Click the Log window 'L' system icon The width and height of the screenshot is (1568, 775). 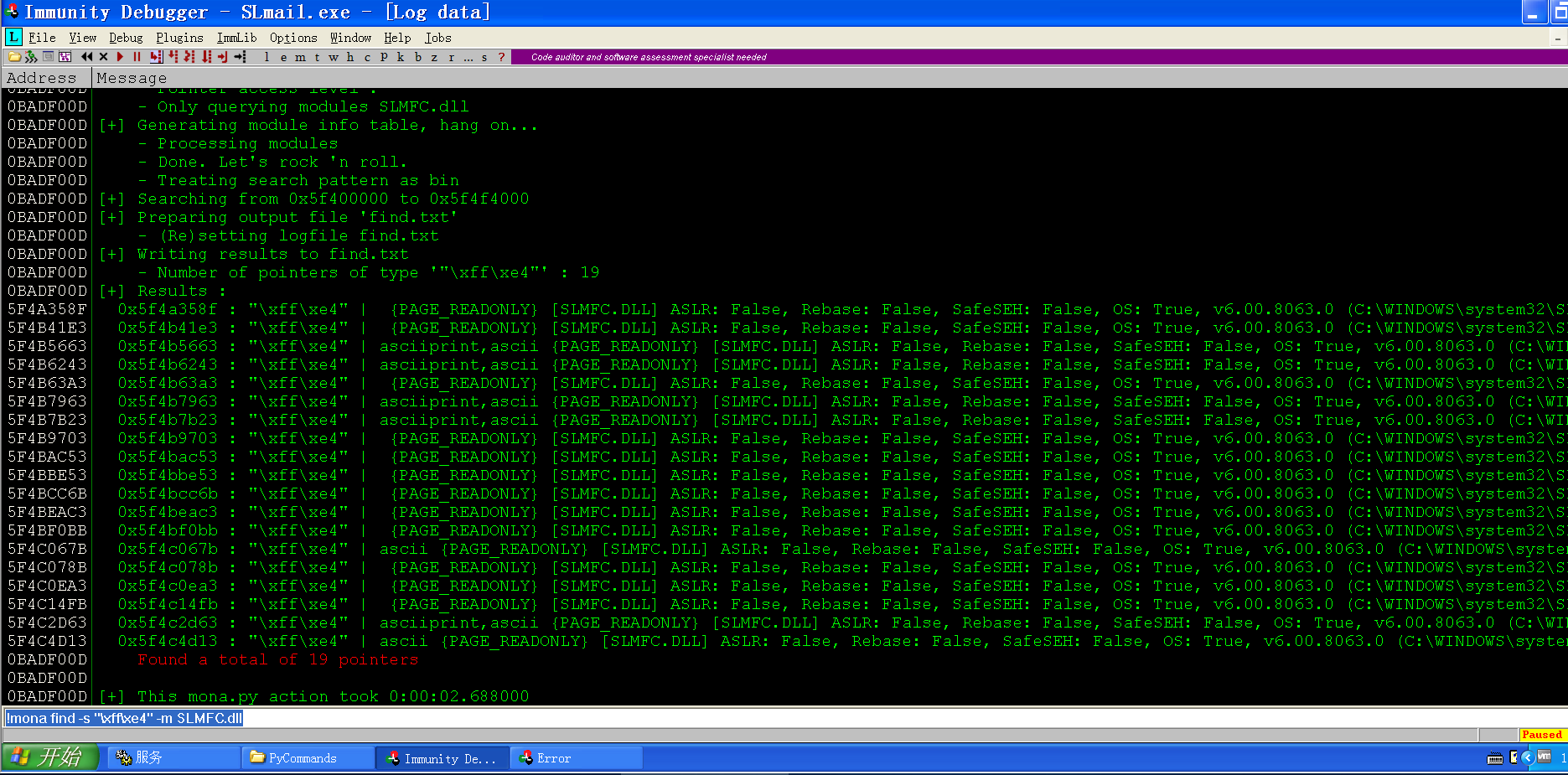(x=13, y=37)
